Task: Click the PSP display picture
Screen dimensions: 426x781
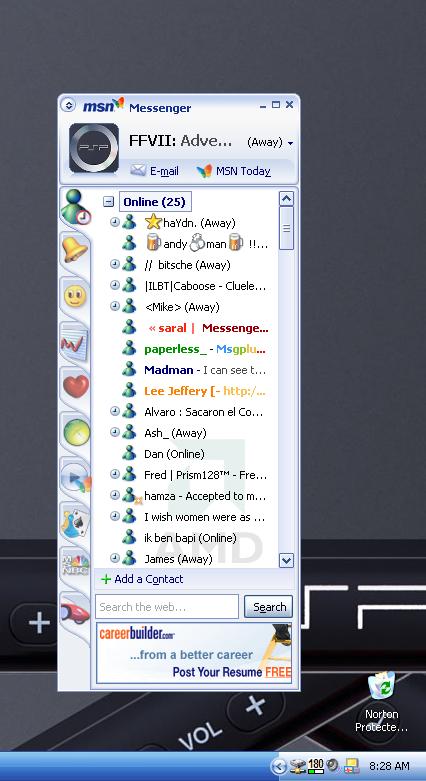Action: tap(94, 148)
